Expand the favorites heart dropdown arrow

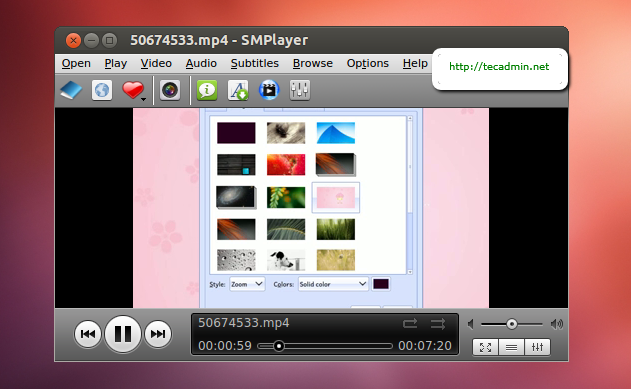143,99
